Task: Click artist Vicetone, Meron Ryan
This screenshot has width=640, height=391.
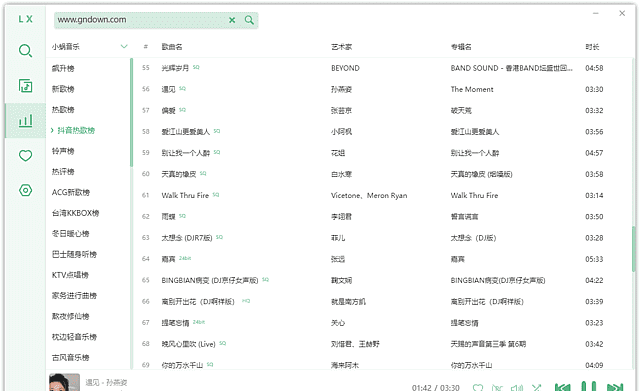Action: (369, 196)
